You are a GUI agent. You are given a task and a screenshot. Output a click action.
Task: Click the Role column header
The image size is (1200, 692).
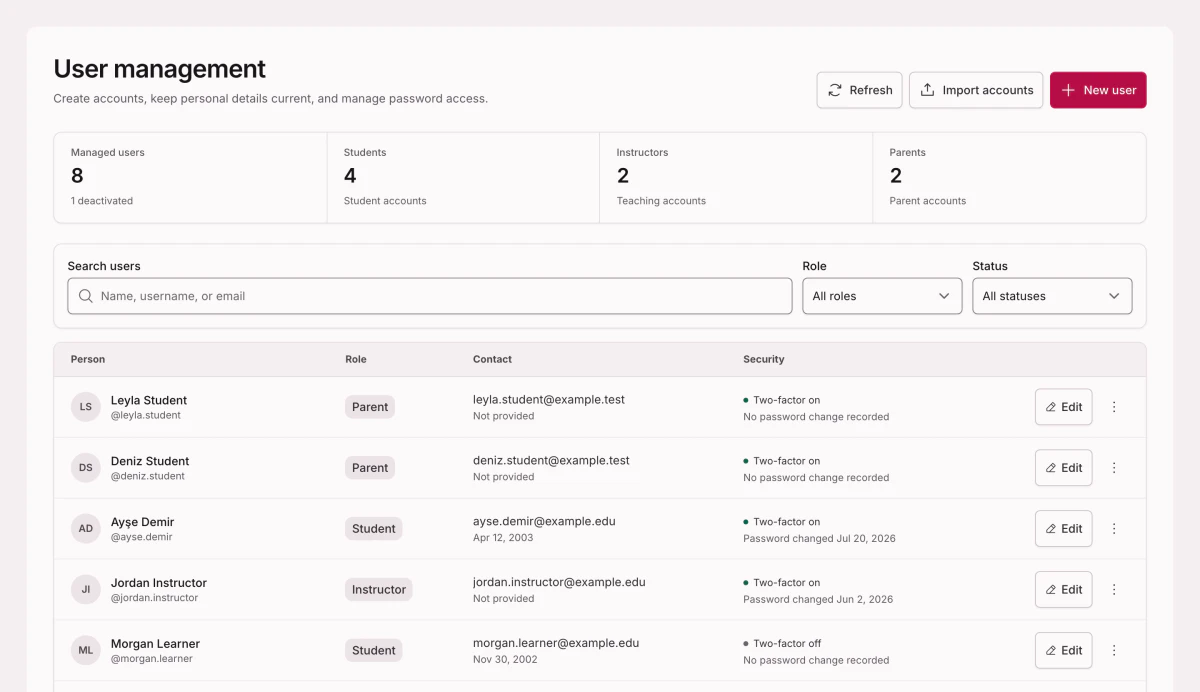click(x=356, y=359)
